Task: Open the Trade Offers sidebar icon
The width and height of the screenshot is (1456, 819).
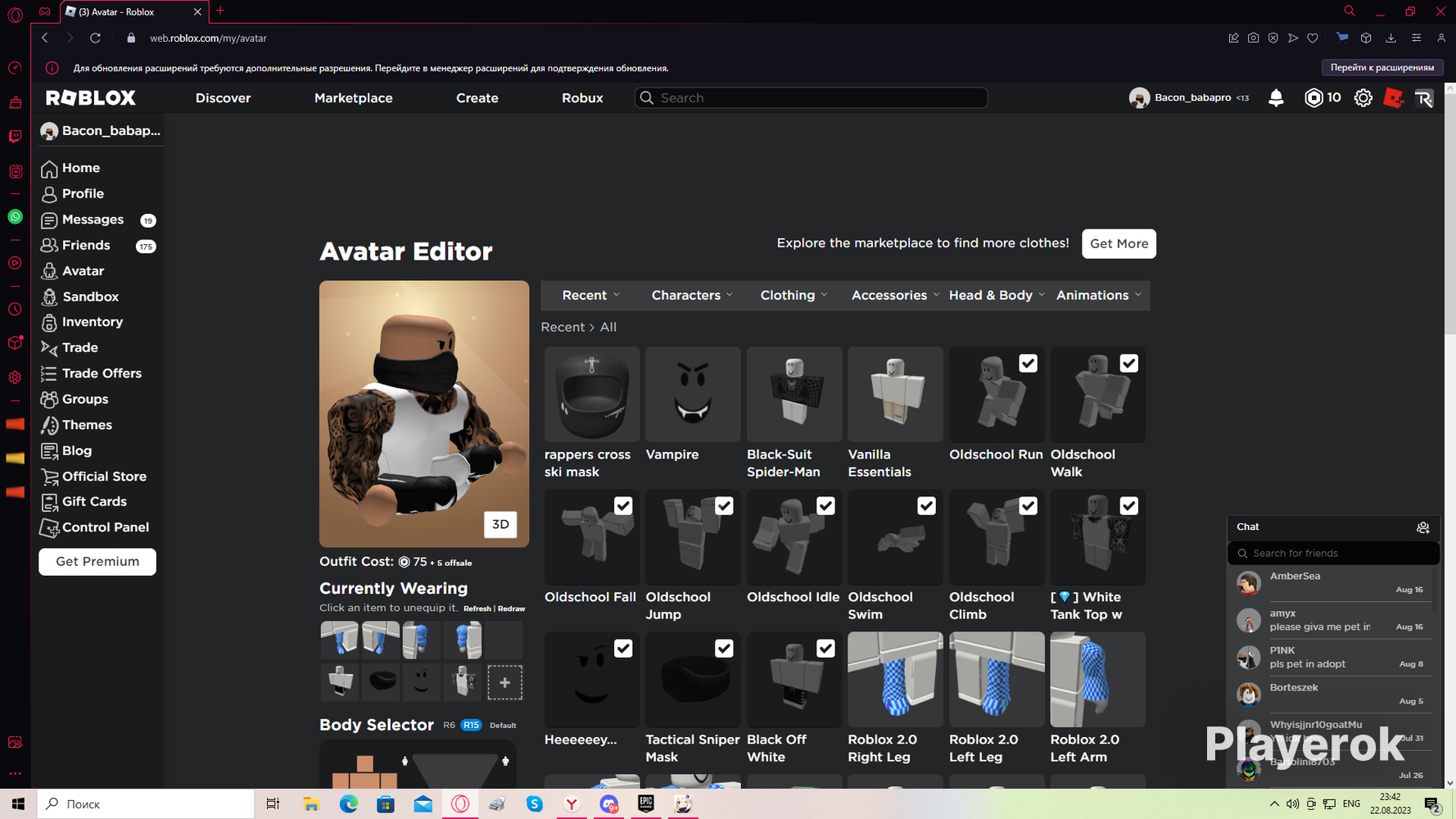Action: coord(49,373)
